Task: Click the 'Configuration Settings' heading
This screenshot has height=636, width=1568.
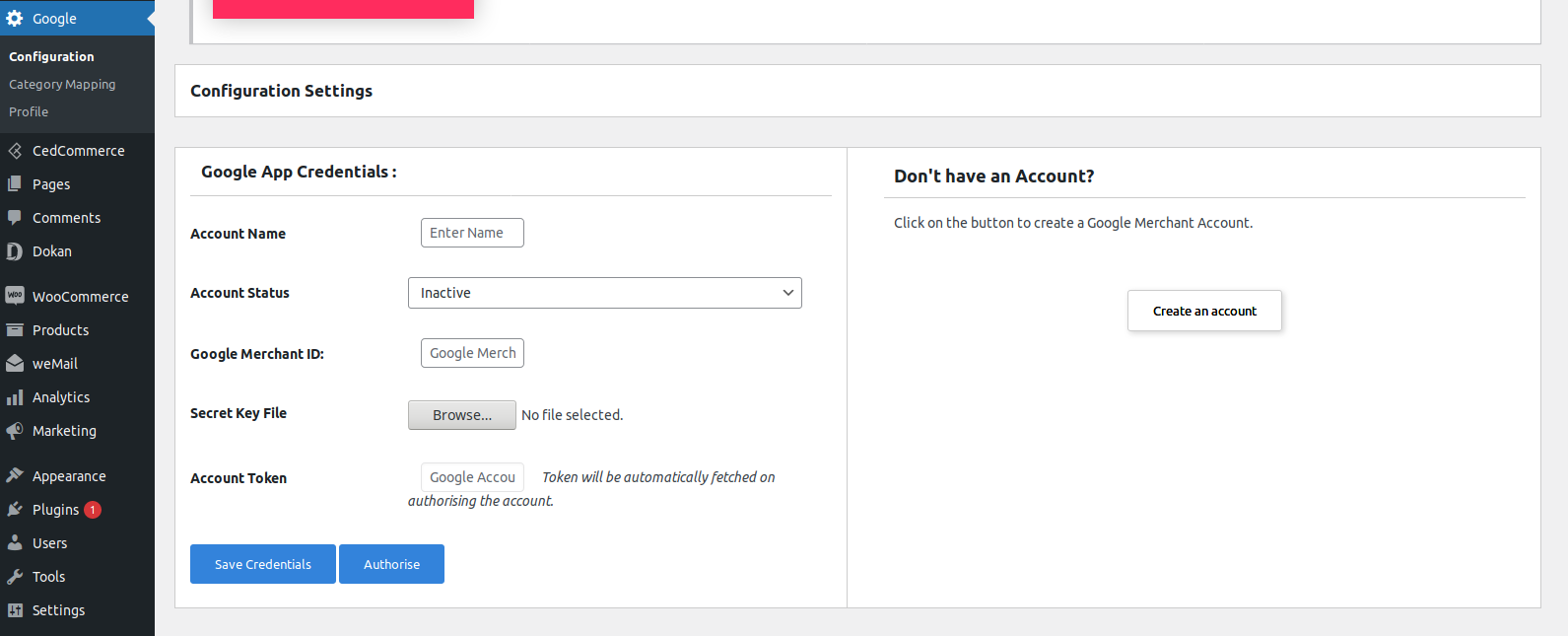Action: [x=282, y=91]
